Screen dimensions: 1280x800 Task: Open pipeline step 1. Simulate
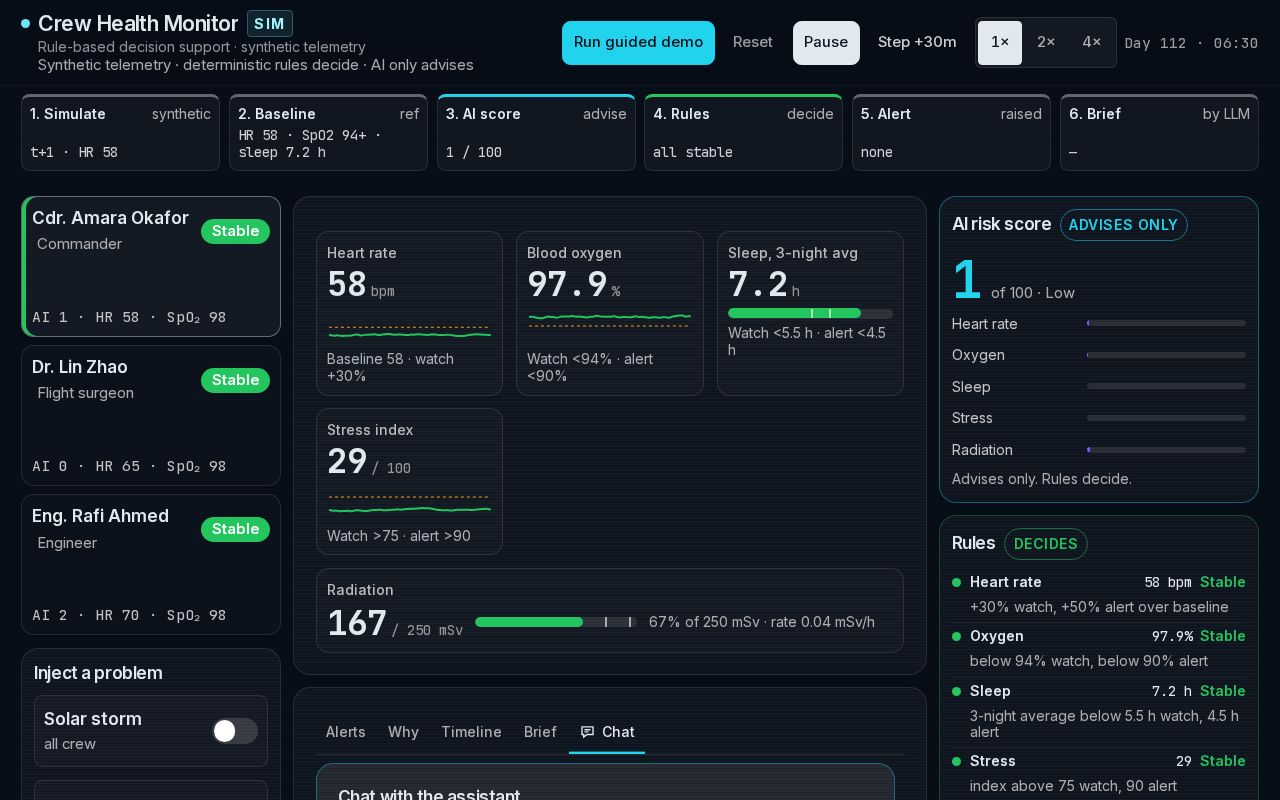point(120,133)
